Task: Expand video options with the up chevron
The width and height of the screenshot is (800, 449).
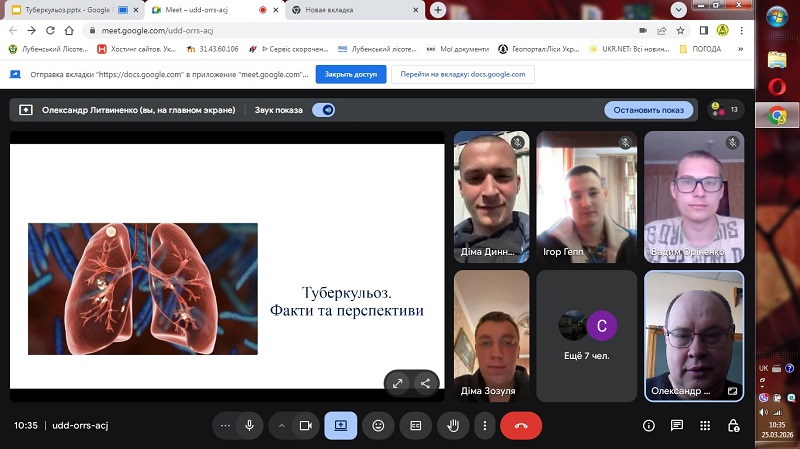Action: [x=282, y=425]
